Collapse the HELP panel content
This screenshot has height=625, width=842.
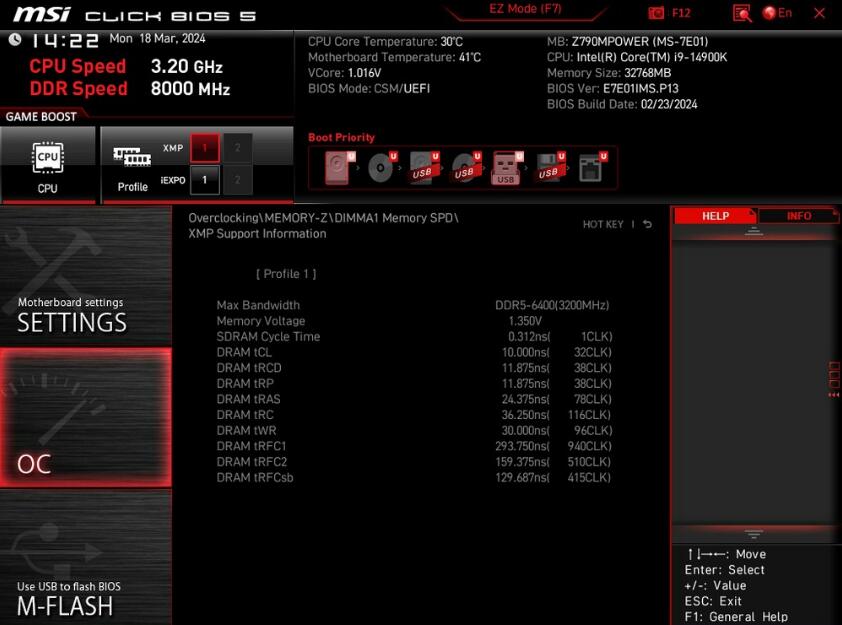click(753, 231)
